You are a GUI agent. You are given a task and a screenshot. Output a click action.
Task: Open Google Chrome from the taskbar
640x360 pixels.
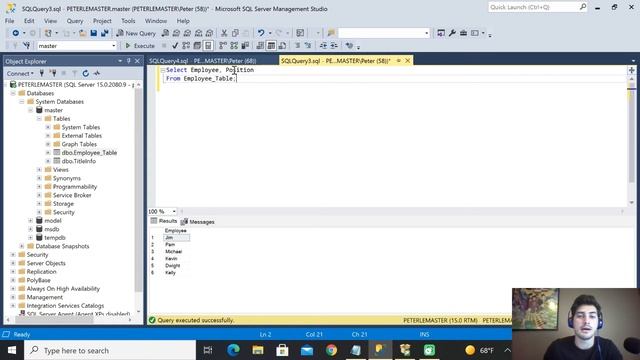tap(331, 350)
